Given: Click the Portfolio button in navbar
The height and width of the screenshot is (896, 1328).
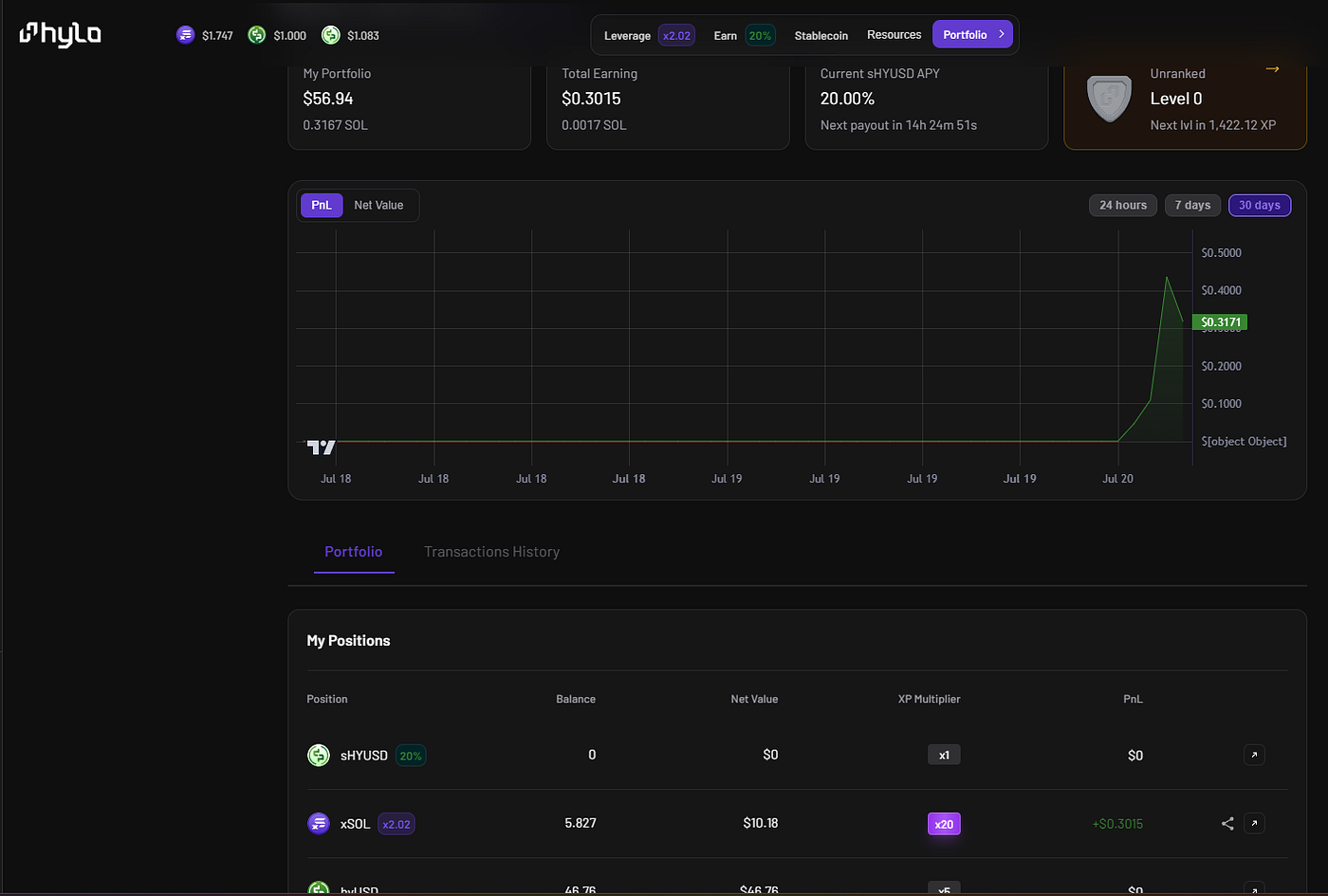Looking at the screenshot, I should point(973,34).
